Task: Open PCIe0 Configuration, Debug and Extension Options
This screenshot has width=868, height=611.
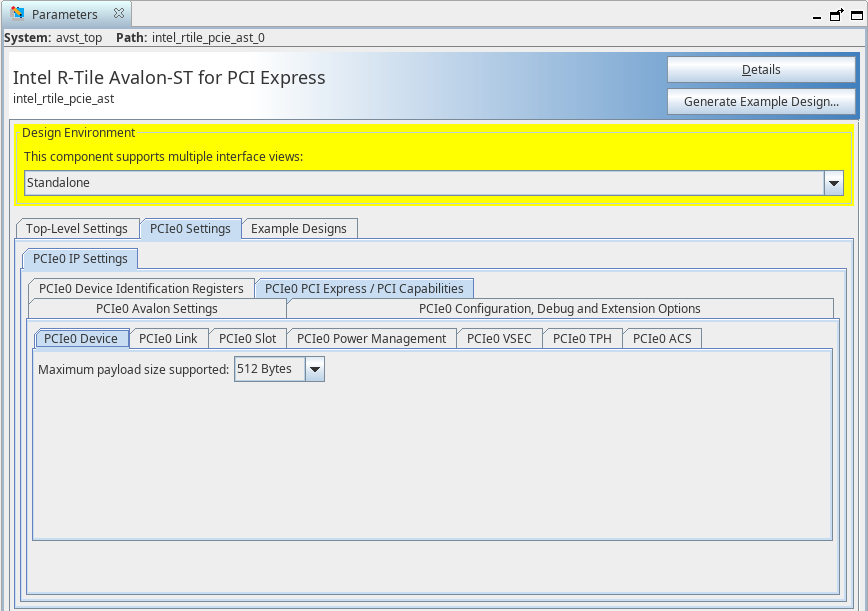Action: pos(560,308)
